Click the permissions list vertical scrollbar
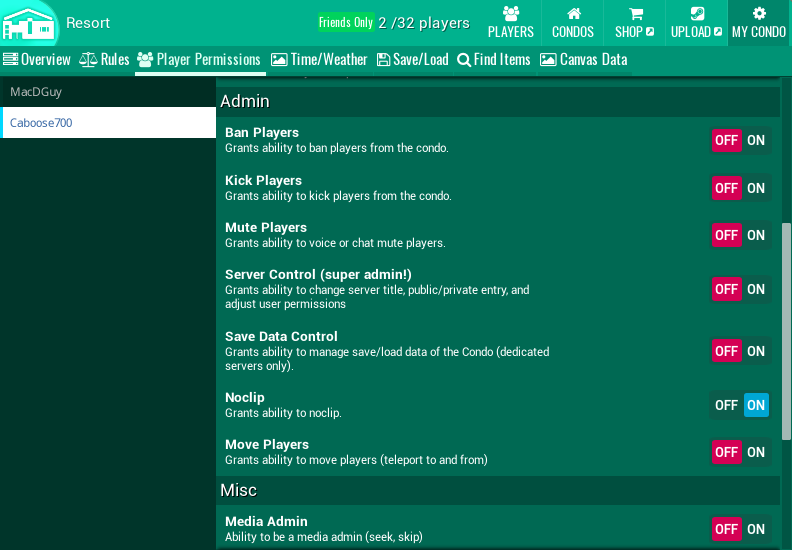Image resolution: width=792 pixels, height=550 pixels. click(786, 330)
